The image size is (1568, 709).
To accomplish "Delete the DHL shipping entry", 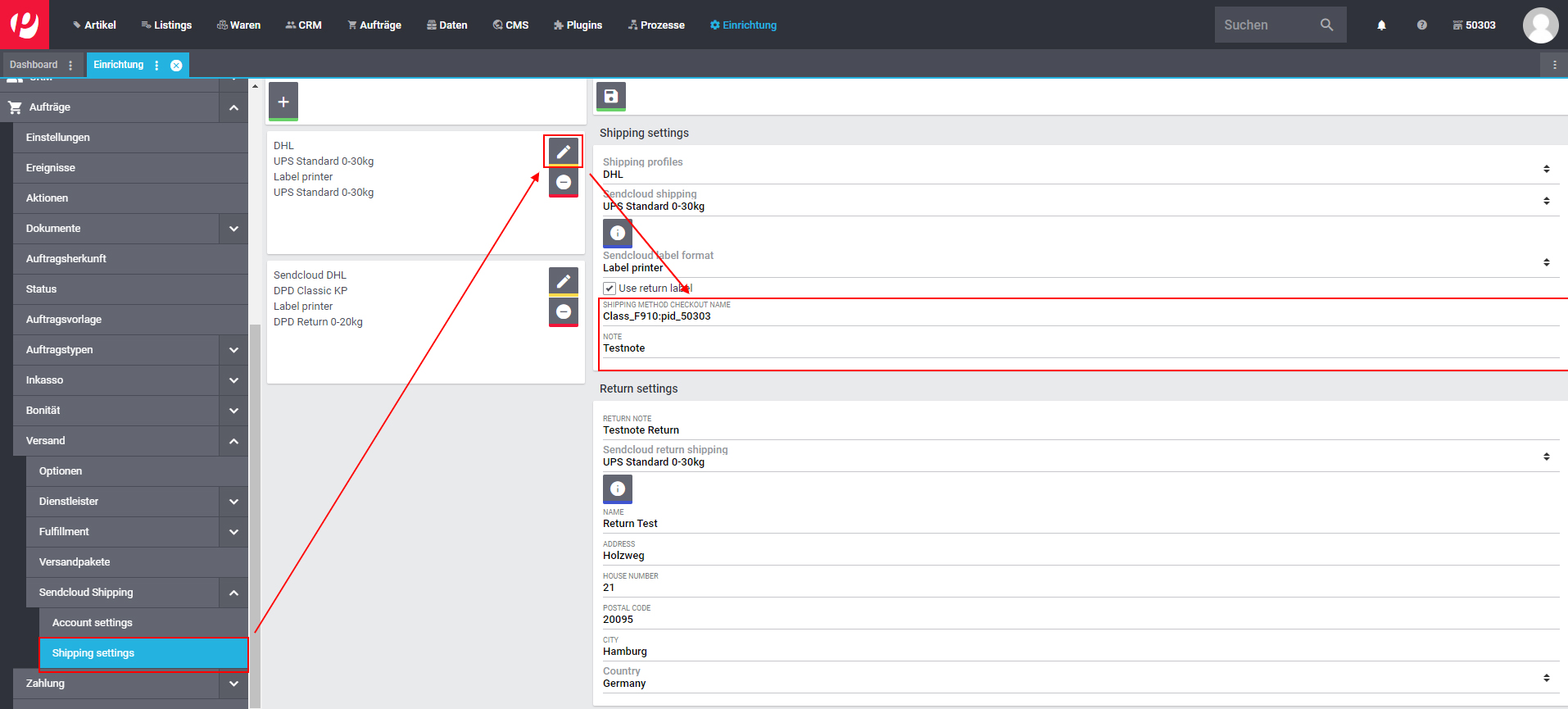I will 564,183.
